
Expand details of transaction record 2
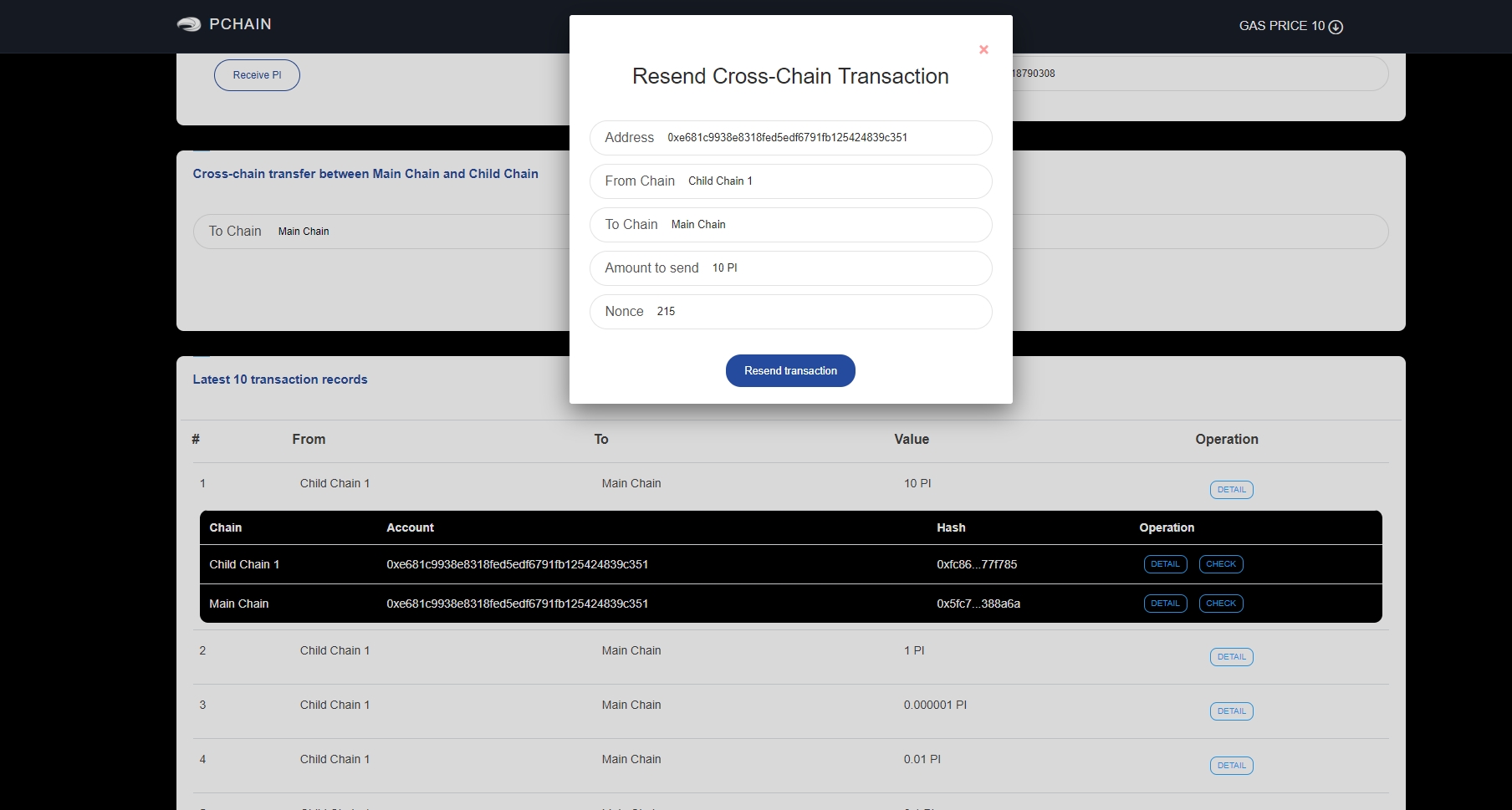point(1231,657)
